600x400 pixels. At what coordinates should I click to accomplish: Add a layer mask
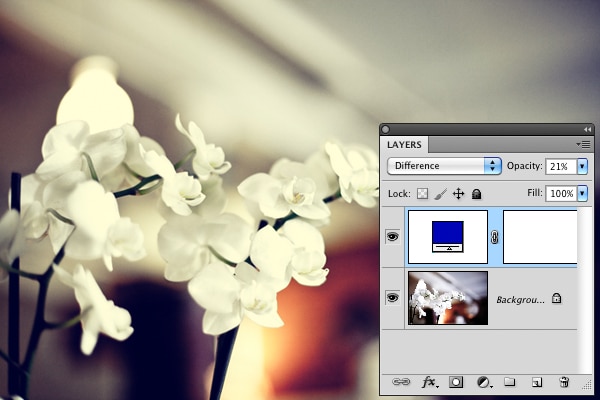[456, 382]
